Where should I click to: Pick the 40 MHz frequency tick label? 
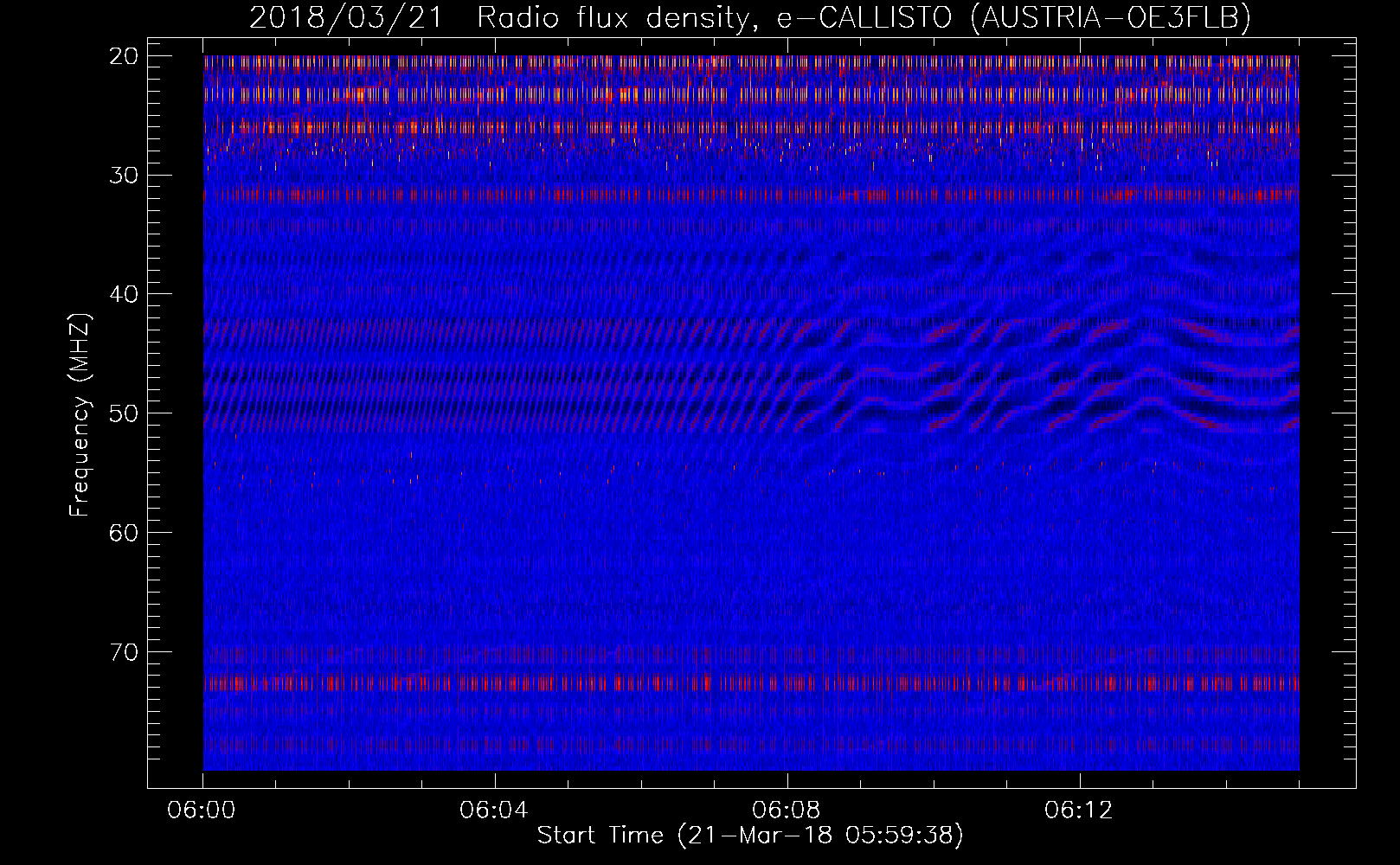click(x=124, y=294)
